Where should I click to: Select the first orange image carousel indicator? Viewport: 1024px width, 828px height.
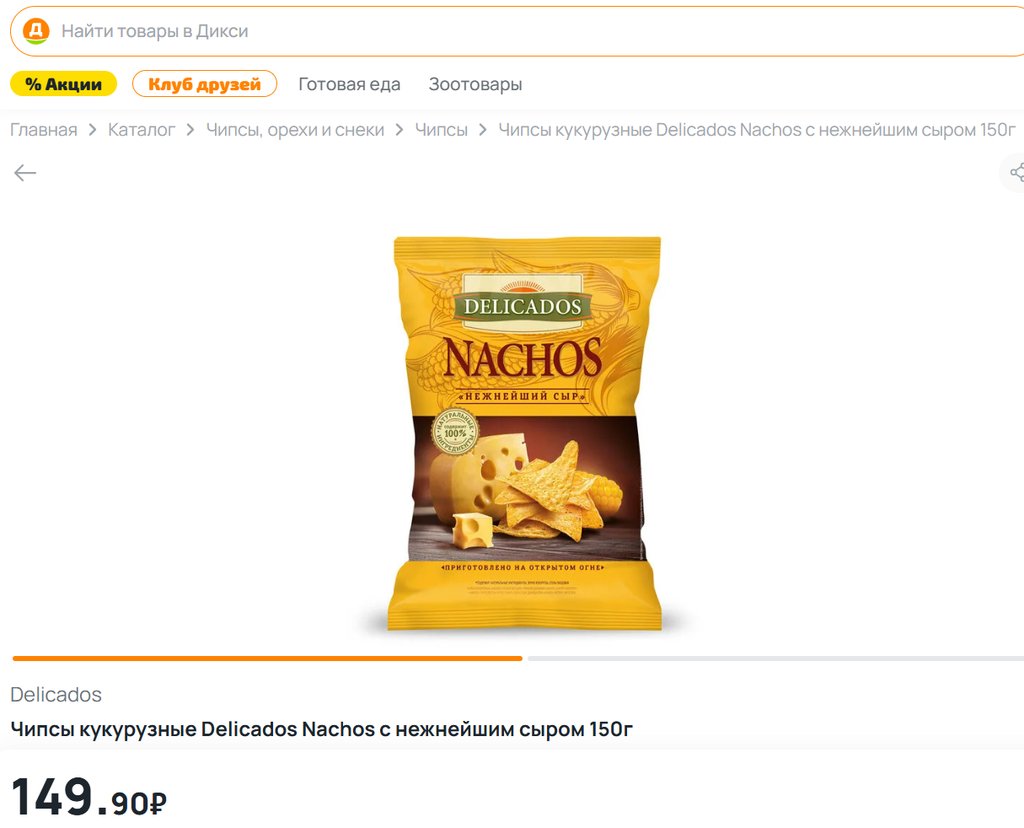pos(267,658)
